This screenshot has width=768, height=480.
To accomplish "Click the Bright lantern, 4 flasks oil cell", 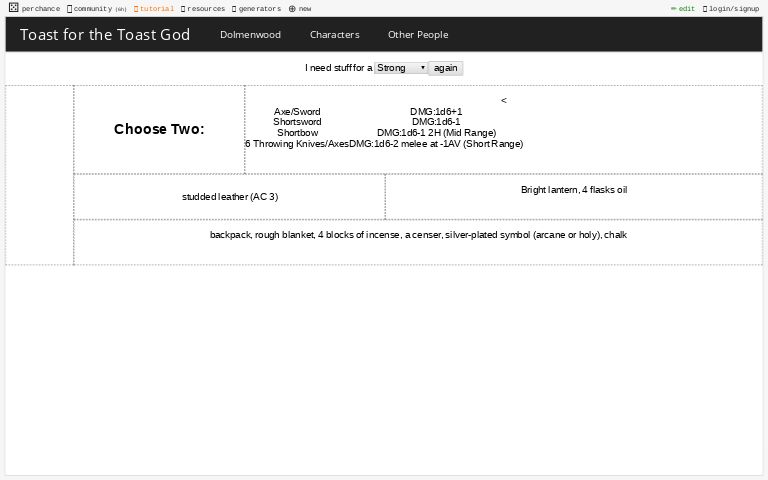I will click(x=574, y=190).
